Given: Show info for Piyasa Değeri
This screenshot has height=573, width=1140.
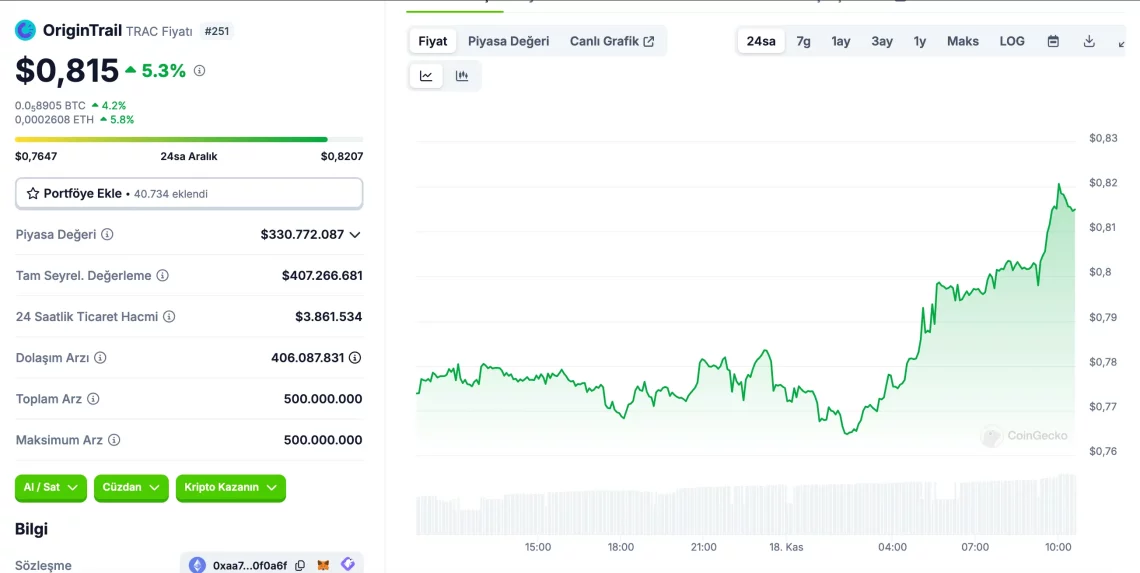Looking at the screenshot, I should [x=107, y=234].
